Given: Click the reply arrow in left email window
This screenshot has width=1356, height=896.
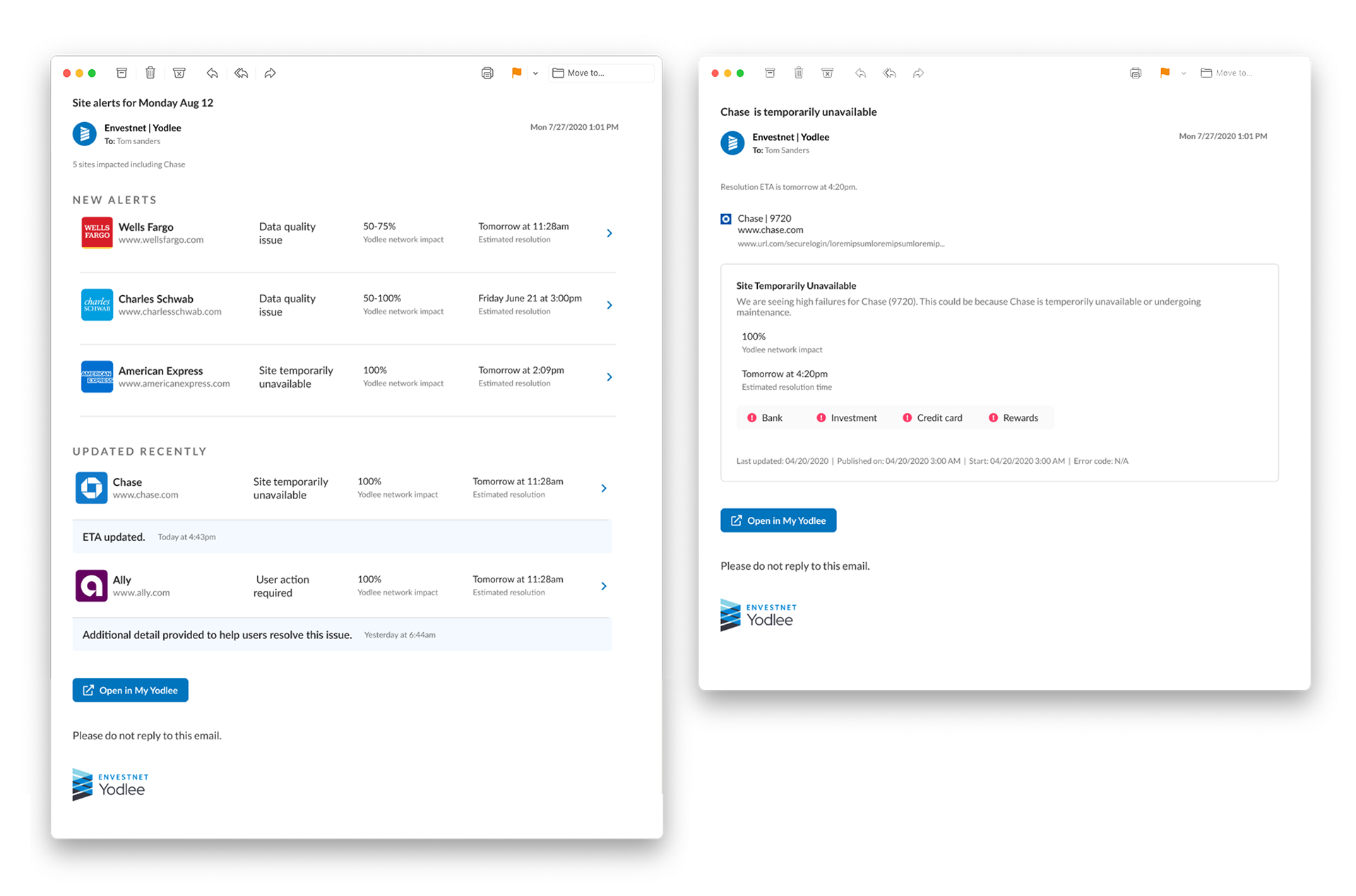Looking at the screenshot, I should tap(212, 73).
